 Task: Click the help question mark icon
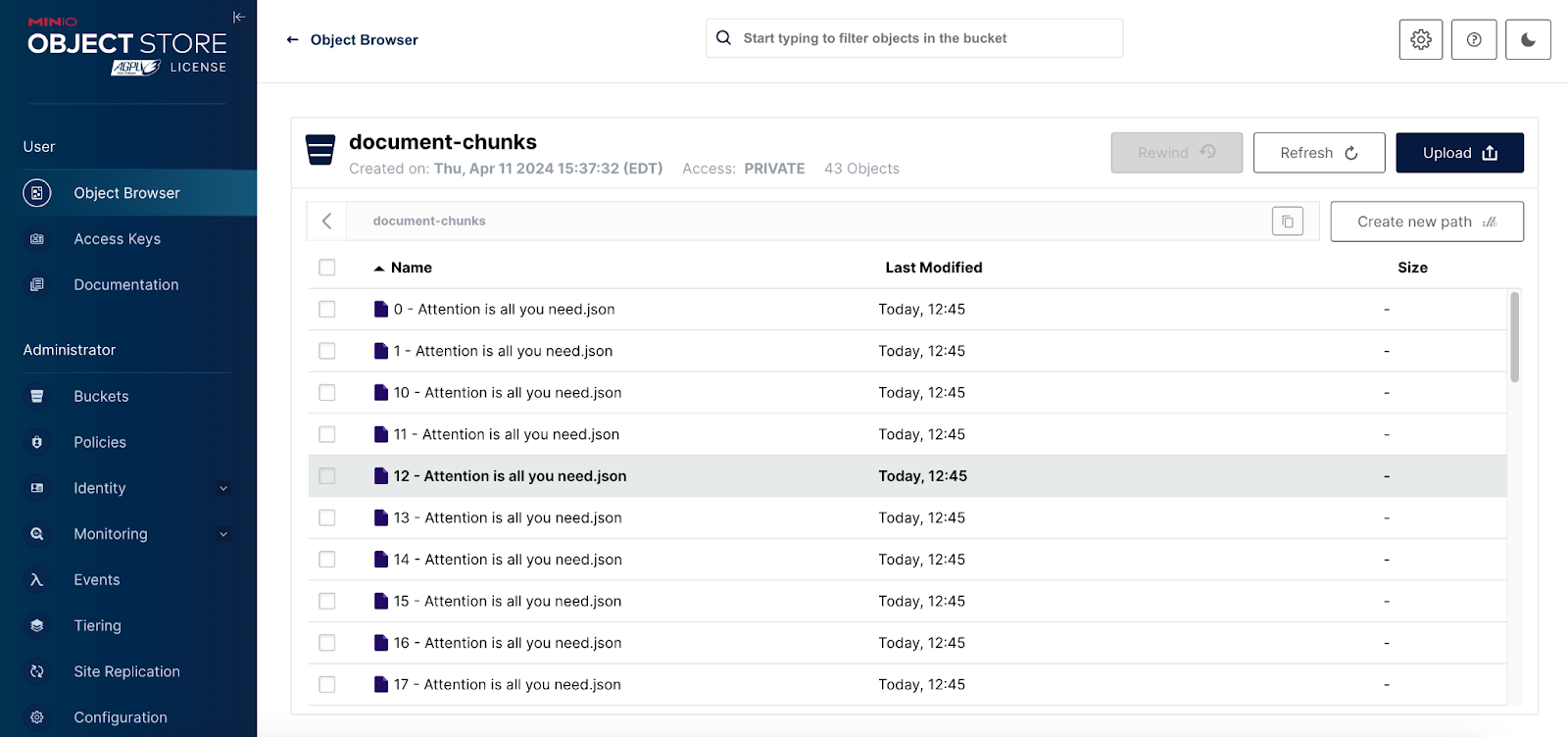[1473, 39]
